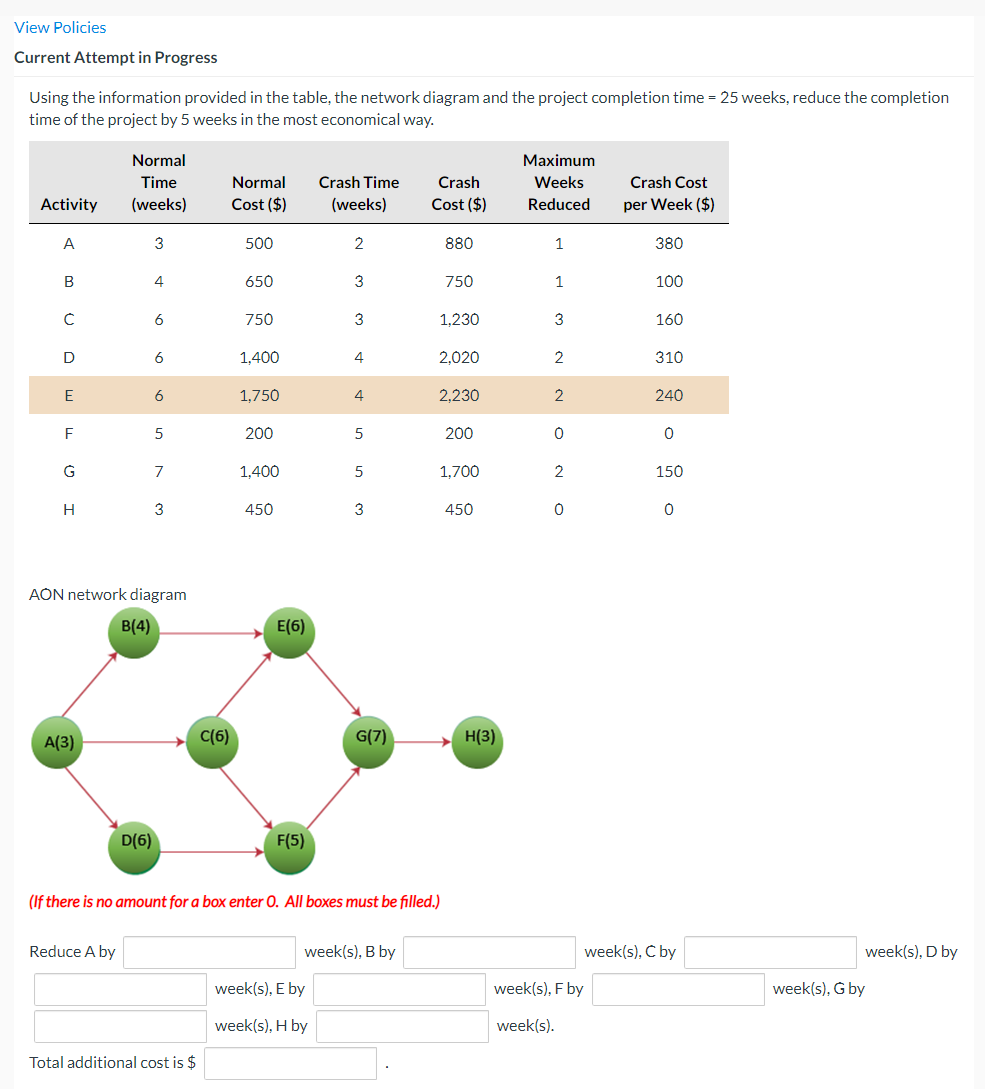Click the week(s), F by input field
The image size is (985, 1089).
click(x=678, y=989)
